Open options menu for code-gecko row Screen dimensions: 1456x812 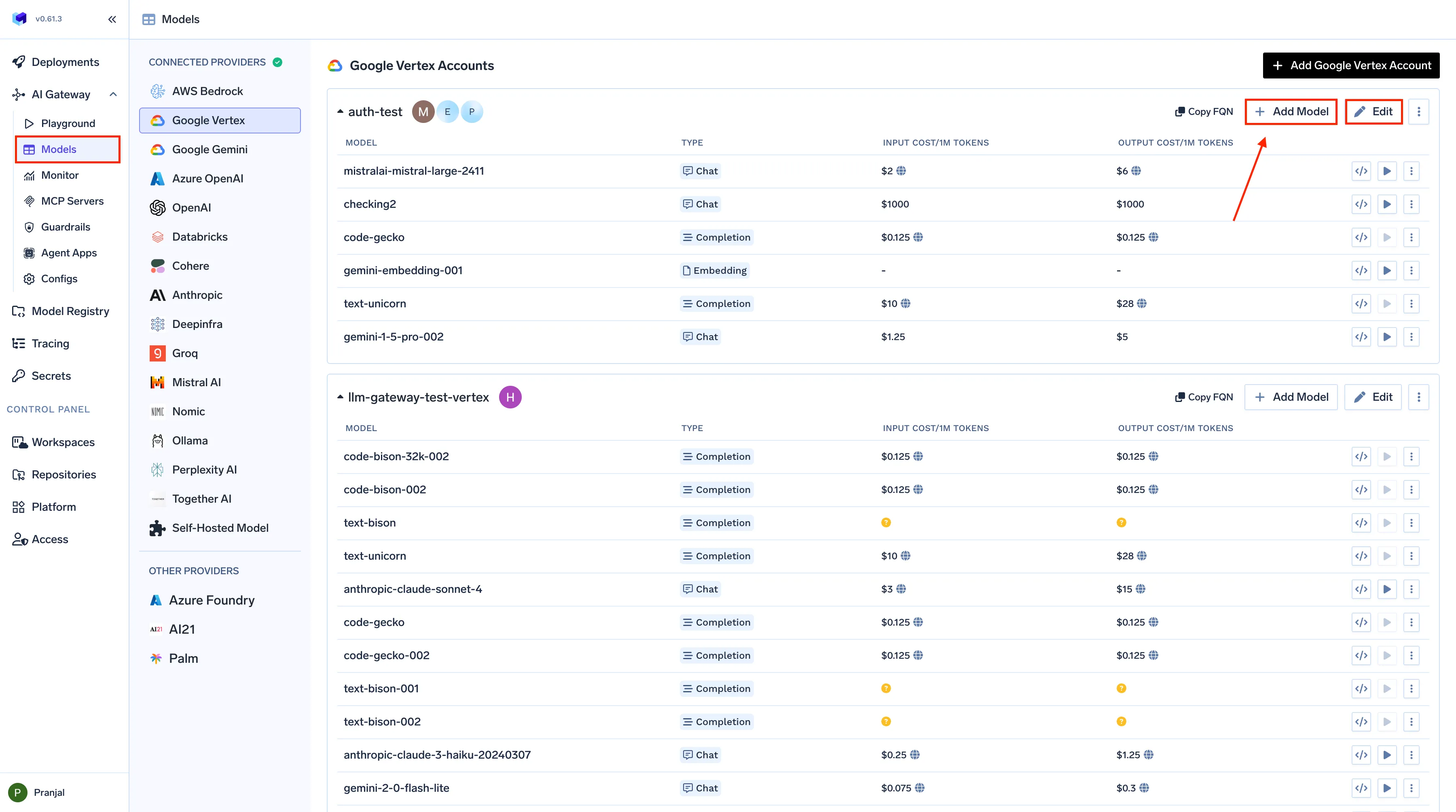[1412, 237]
